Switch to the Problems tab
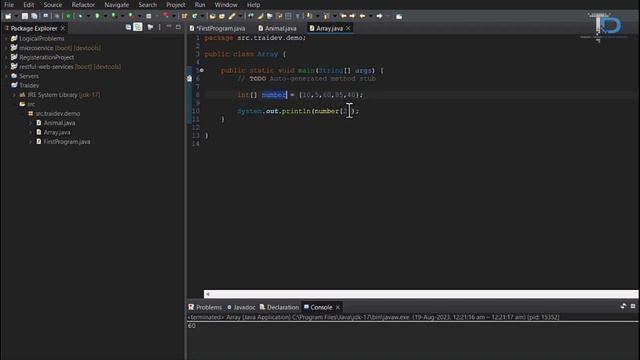Screen dimensions: 640x360 tap(205, 307)
